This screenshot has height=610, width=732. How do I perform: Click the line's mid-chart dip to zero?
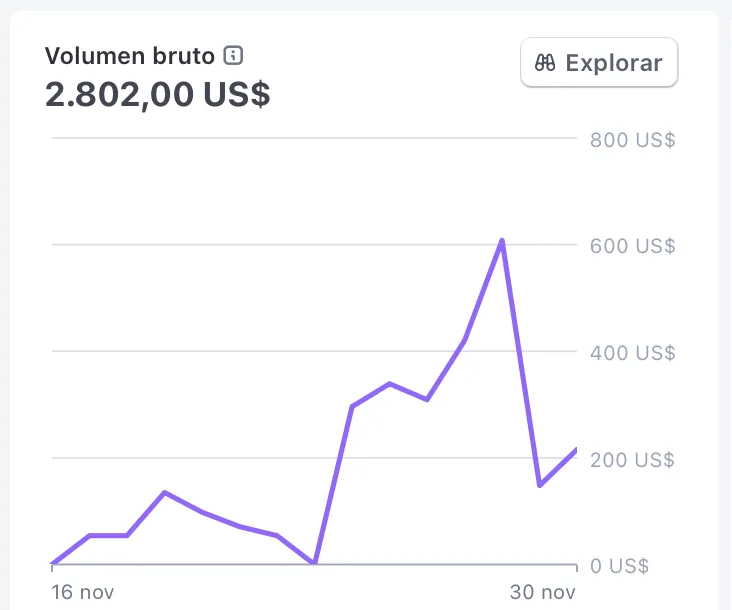(315, 563)
